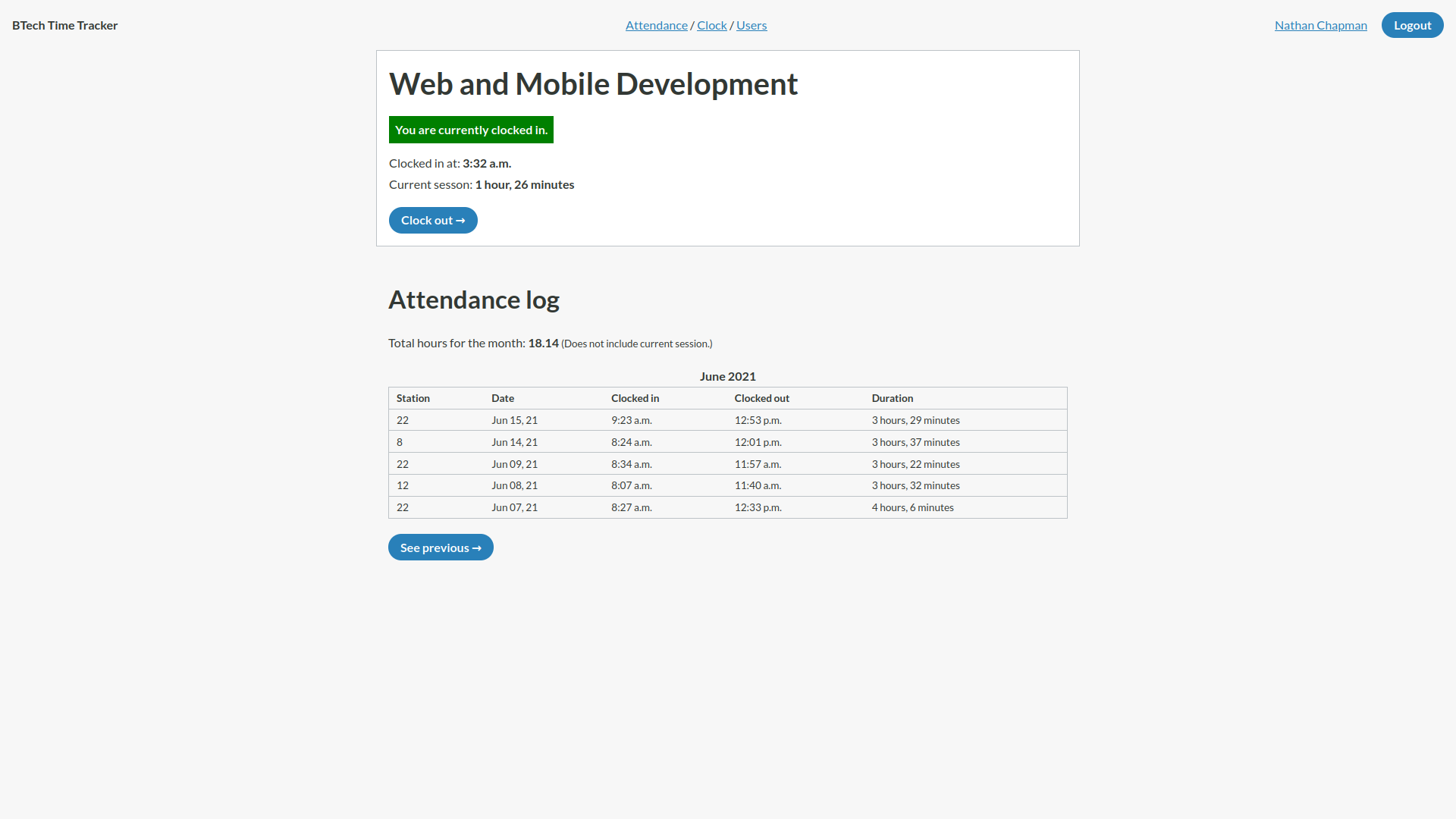Select the 4 hours, 6 minutes duration

point(912,507)
